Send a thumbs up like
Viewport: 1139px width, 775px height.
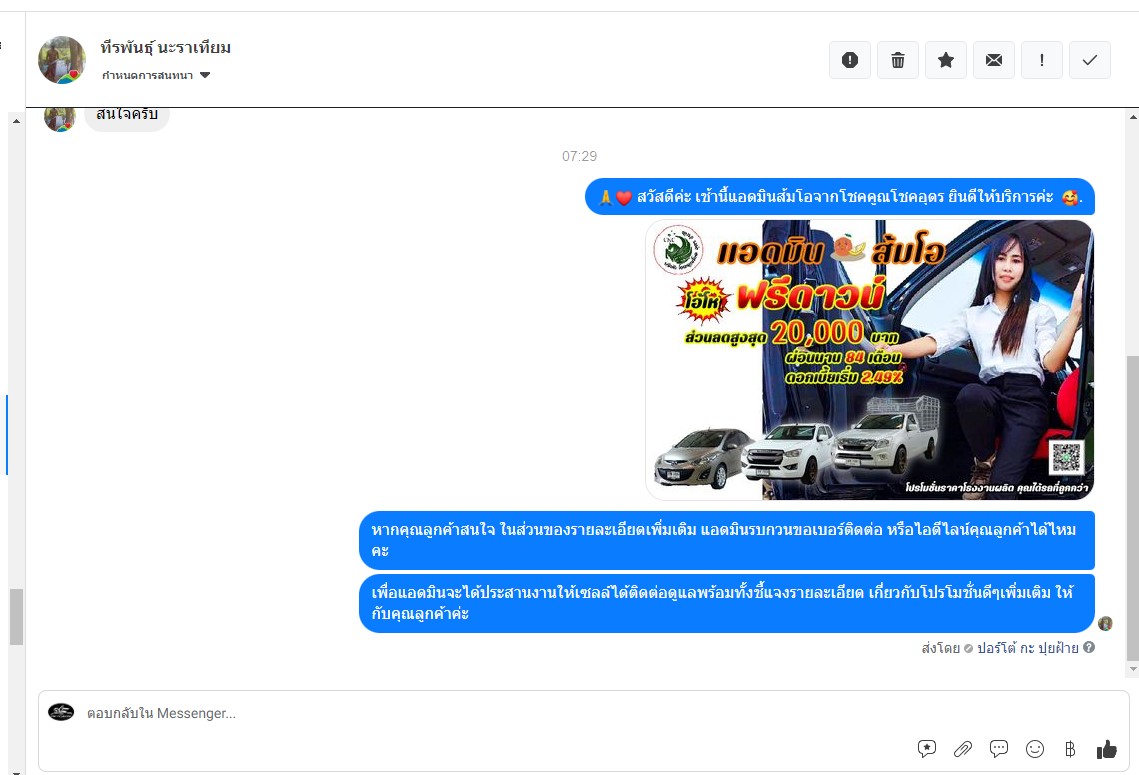[x=1106, y=749]
